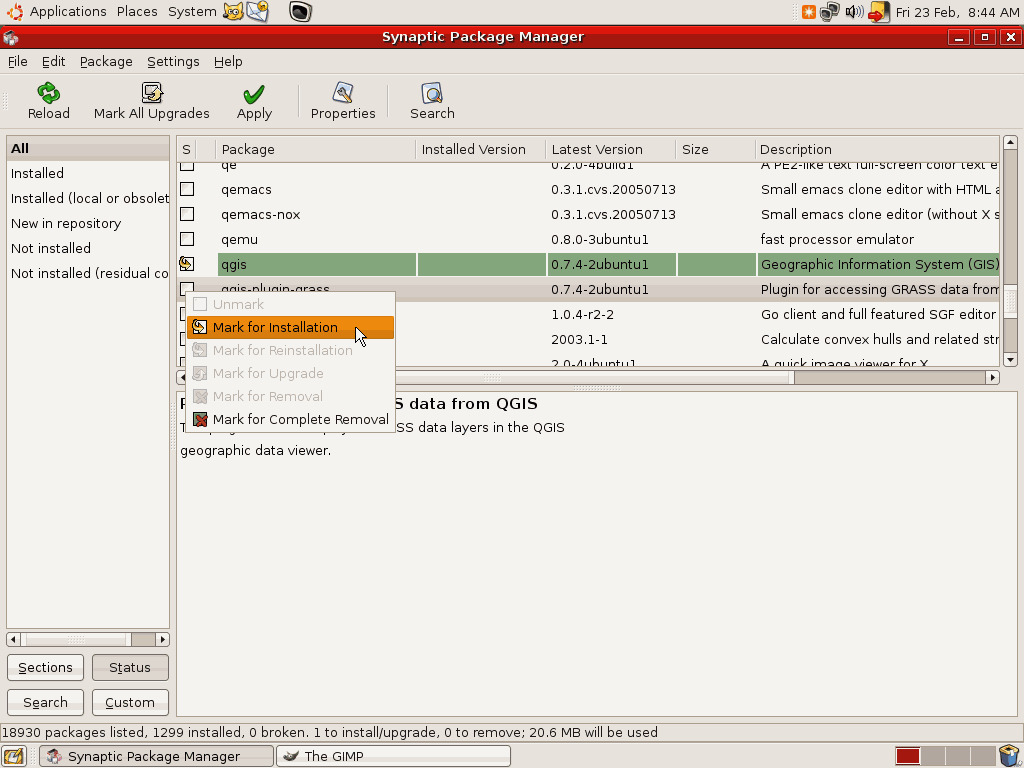
Task: Click the volume speaker tray icon
Action: tap(854, 12)
